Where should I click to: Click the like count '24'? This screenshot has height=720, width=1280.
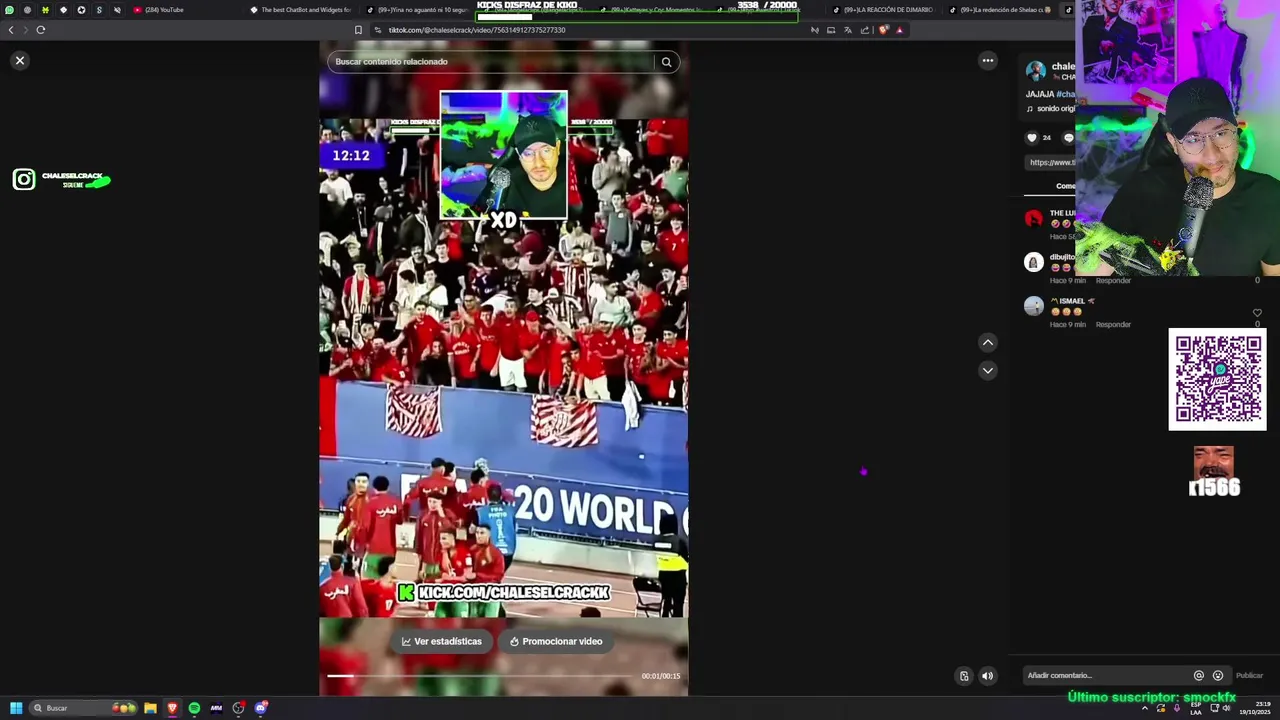pyautogui.click(x=1047, y=138)
